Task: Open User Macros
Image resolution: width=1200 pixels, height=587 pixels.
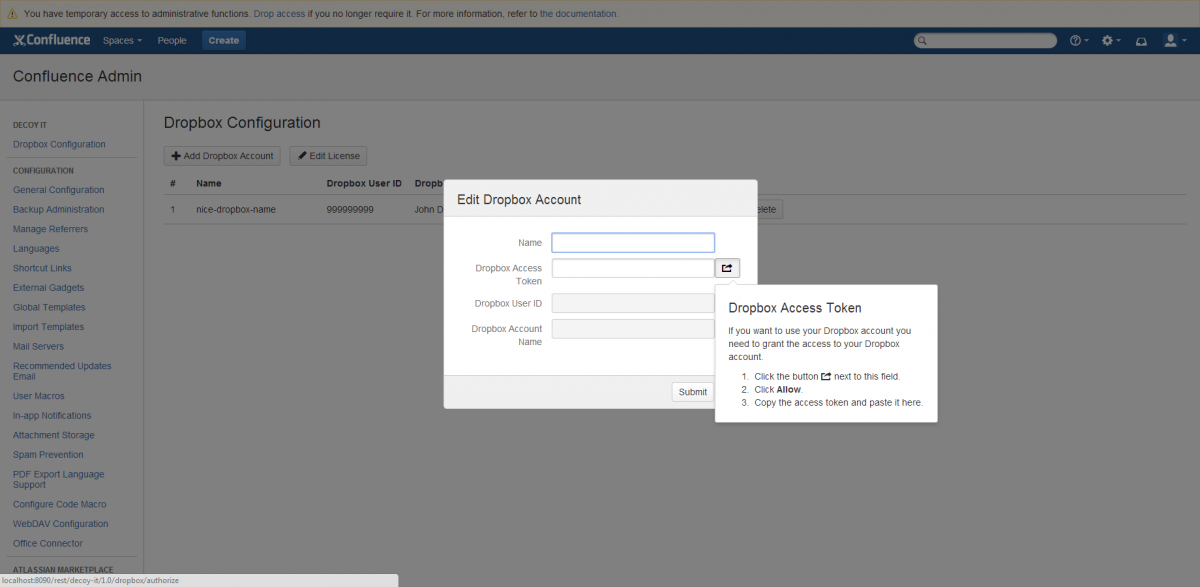Action: 39,396
